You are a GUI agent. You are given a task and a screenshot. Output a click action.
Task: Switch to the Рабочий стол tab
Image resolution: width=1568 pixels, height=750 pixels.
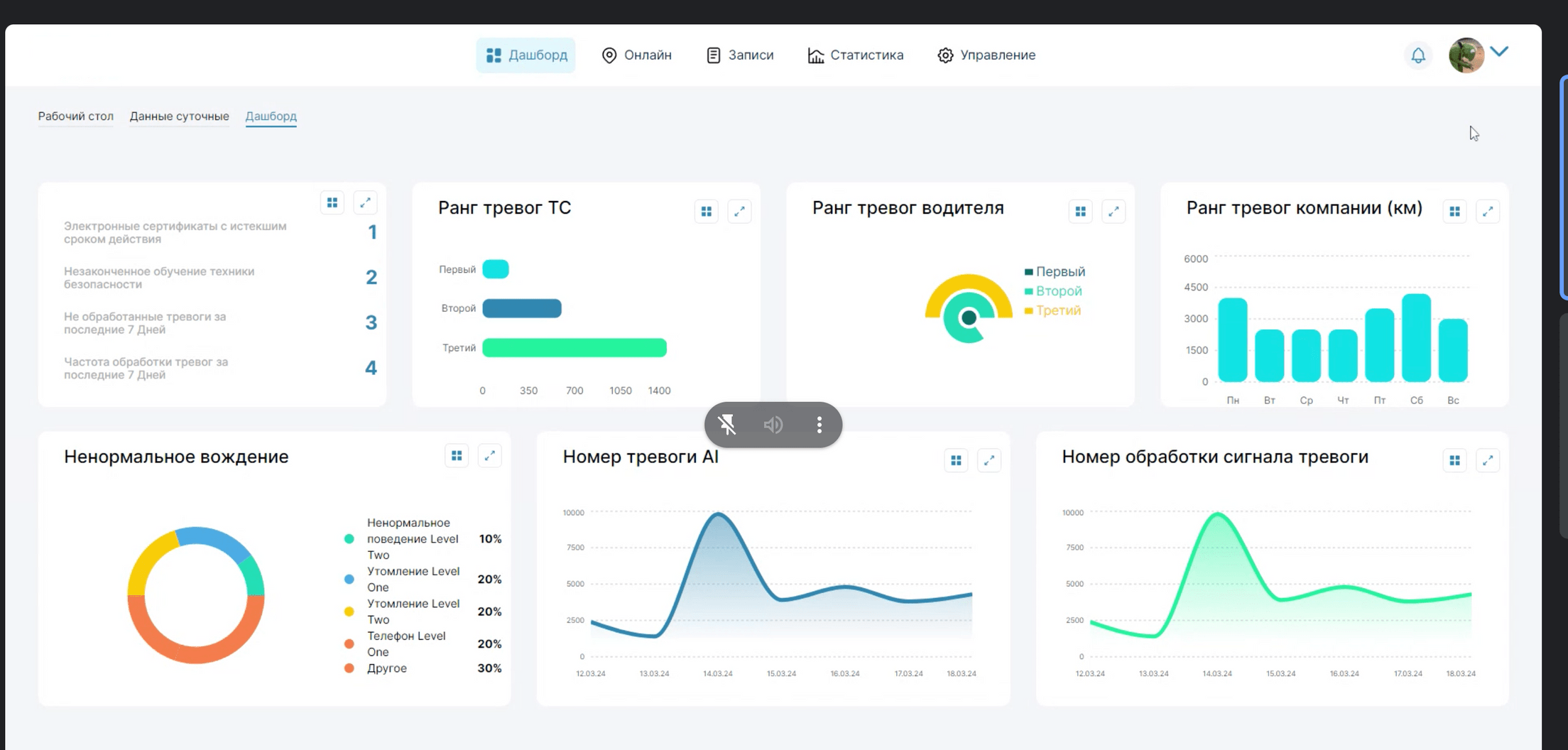[x=76, y=116]
